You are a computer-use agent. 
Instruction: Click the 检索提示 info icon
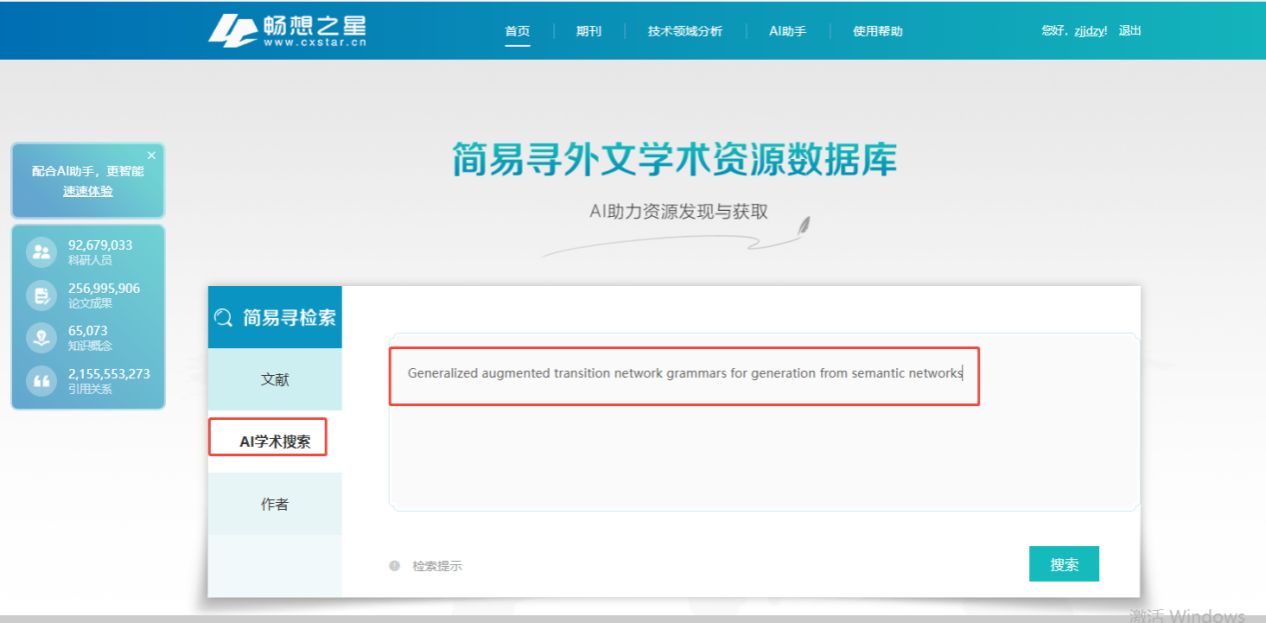pyautogui.click(x=394, y=566)
